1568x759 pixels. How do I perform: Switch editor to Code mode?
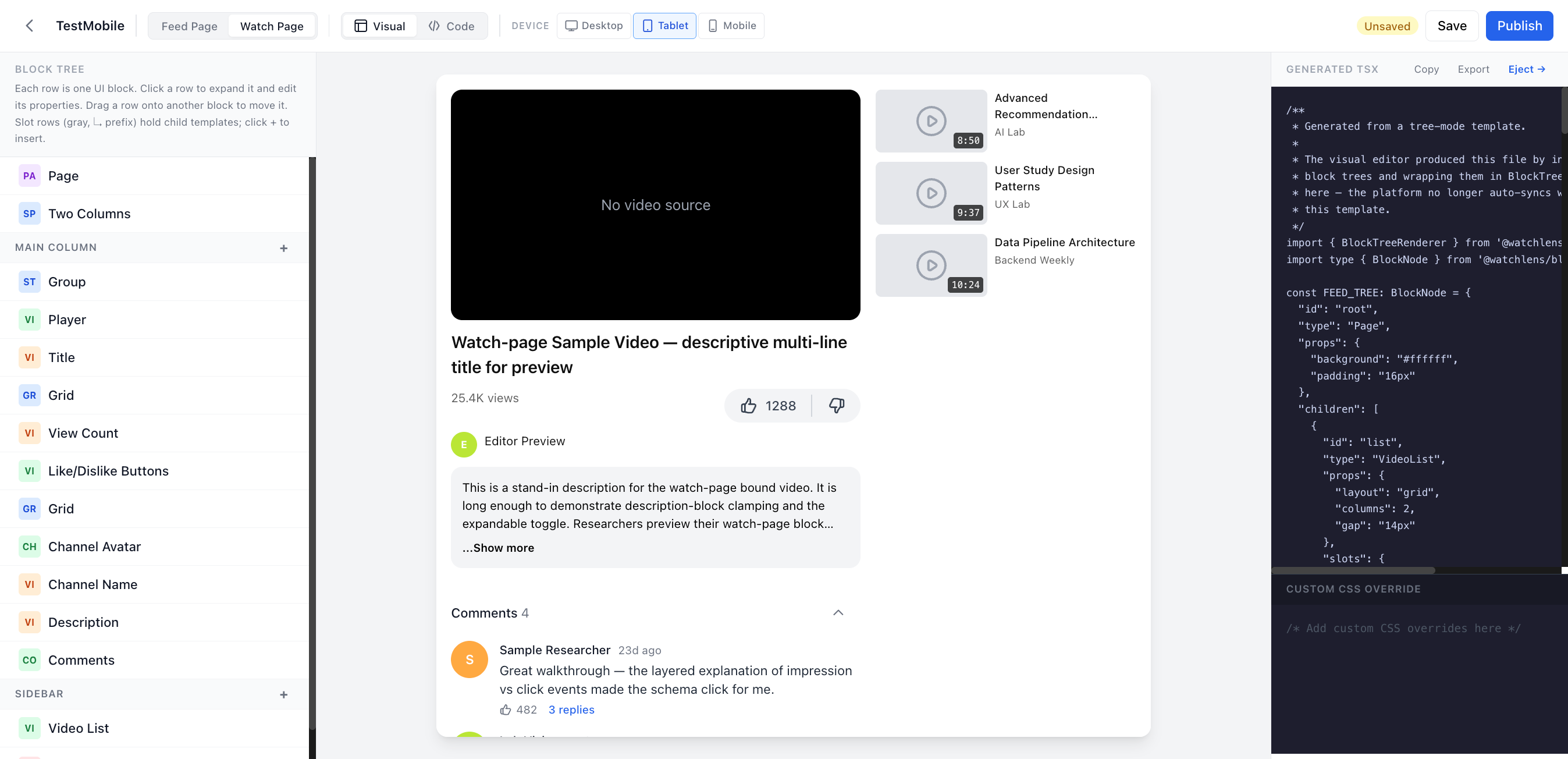pyautogui.click(x=451, y=26)
